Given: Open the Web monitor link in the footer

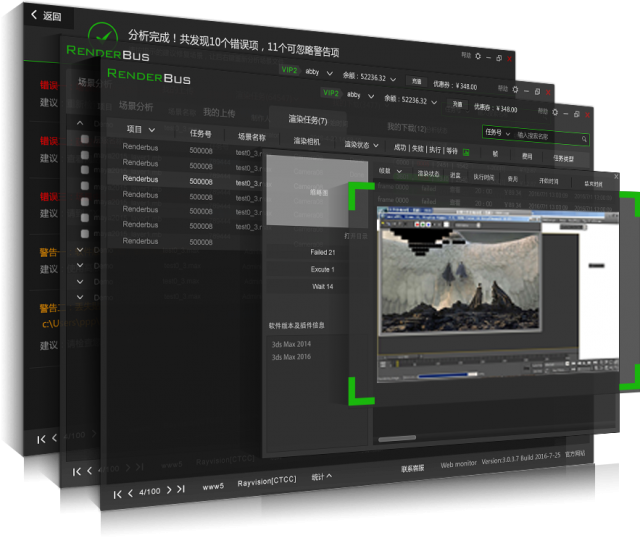Looking at the screenshot, I should (458, 464).
